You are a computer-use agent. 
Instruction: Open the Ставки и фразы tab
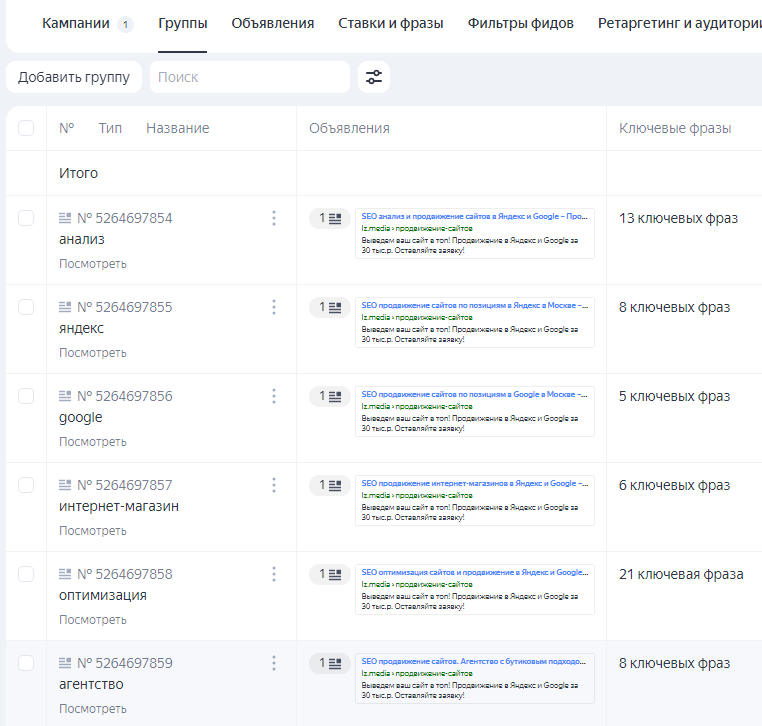[x=390, y=23]
